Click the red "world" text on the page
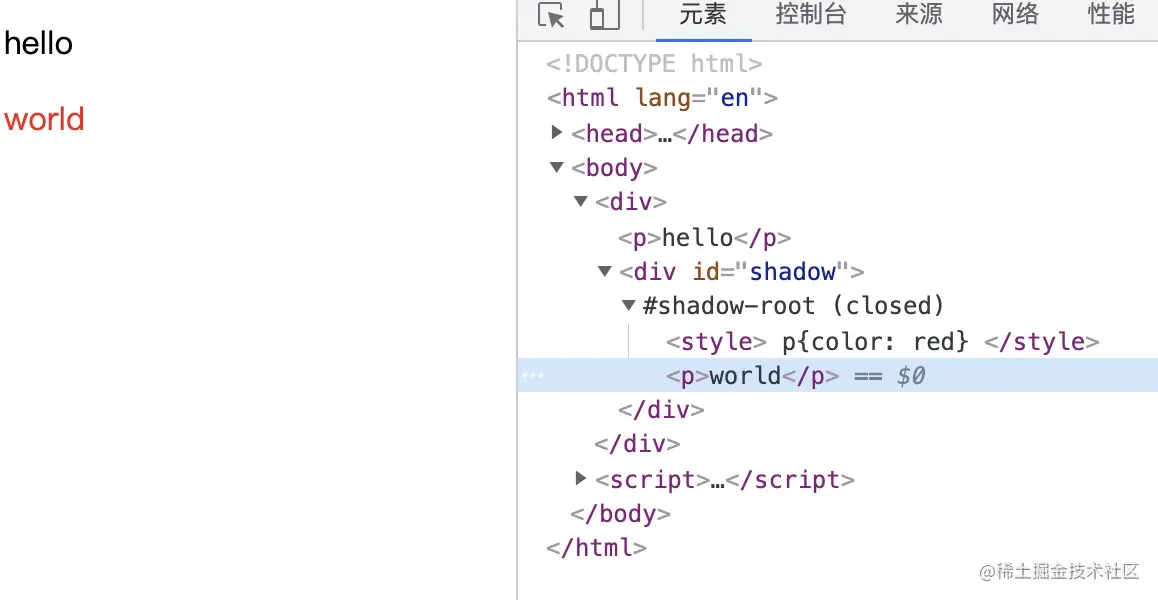The image size is (1158, 600). [x=44, y=119]
